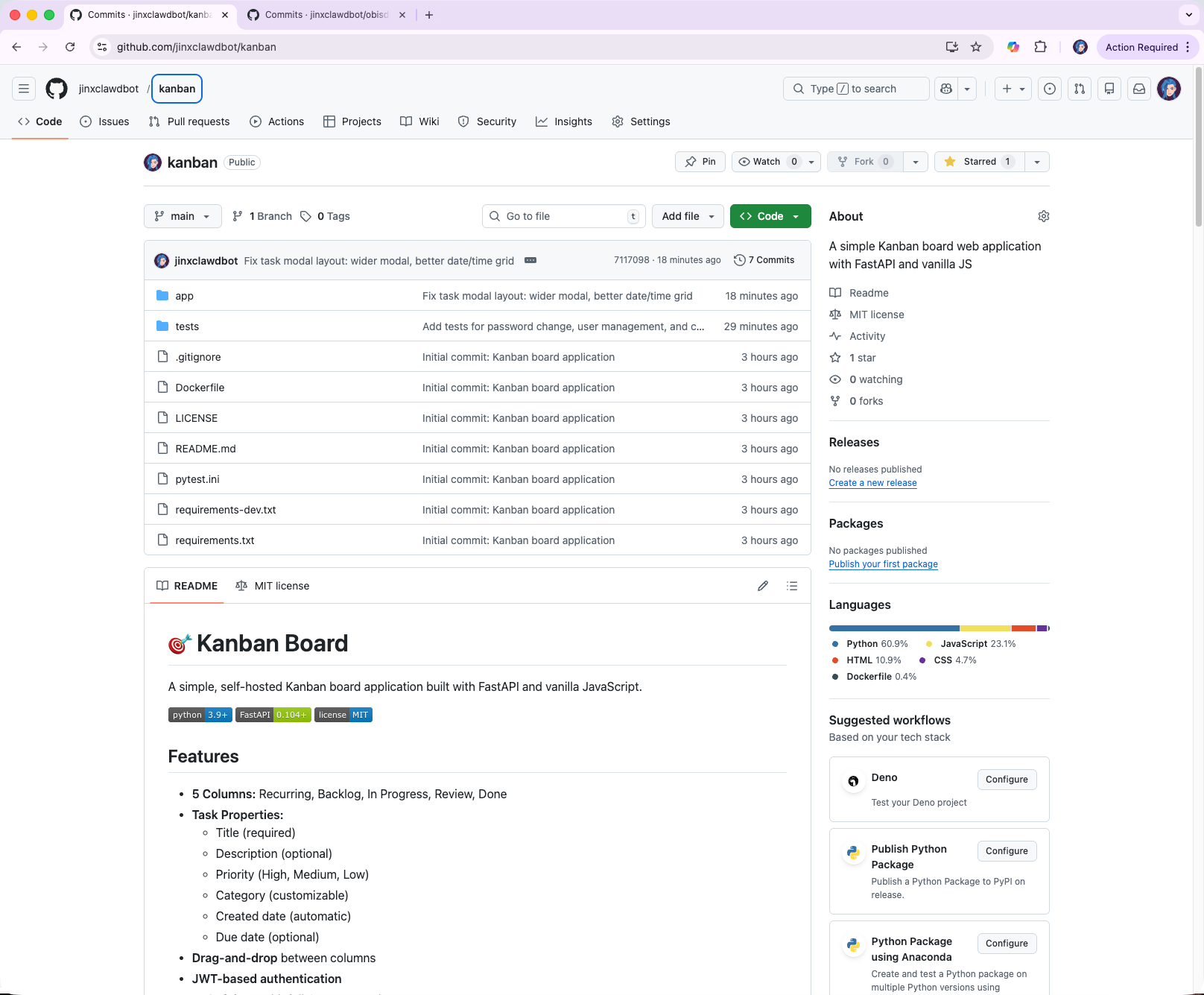
Task: Click the Create a new release link
Action: (x=872, y=483)
